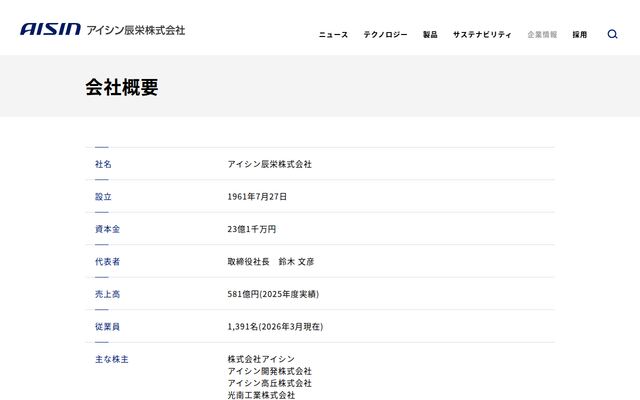640x400 pixels.
Task: Open the search magnifier icon
Action: tap(612, 34)
